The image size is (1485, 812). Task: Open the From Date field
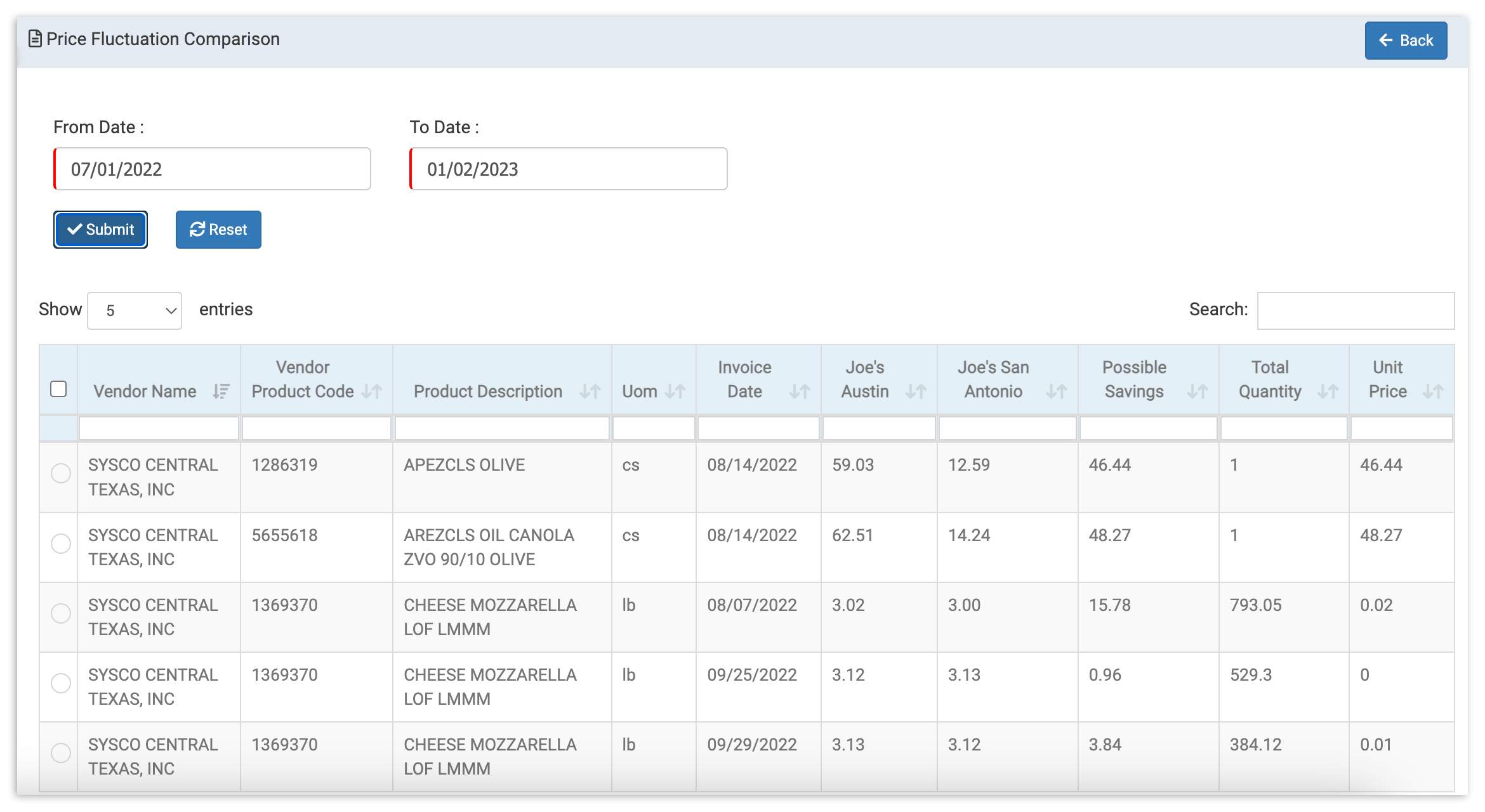click(212, 168)
